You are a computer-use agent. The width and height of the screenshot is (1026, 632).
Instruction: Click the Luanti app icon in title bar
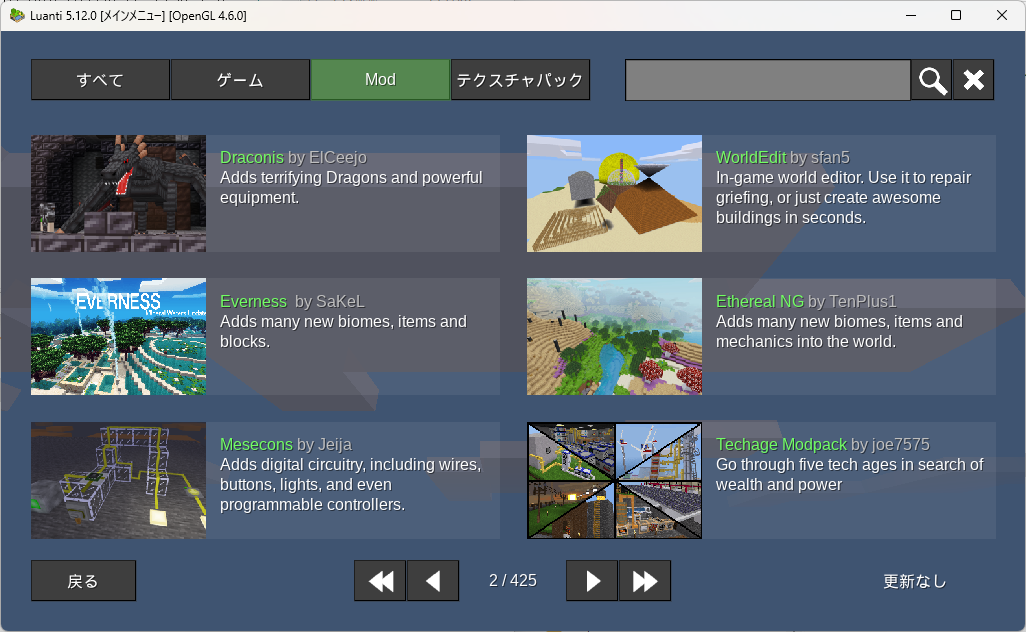(x=17, y=15)
